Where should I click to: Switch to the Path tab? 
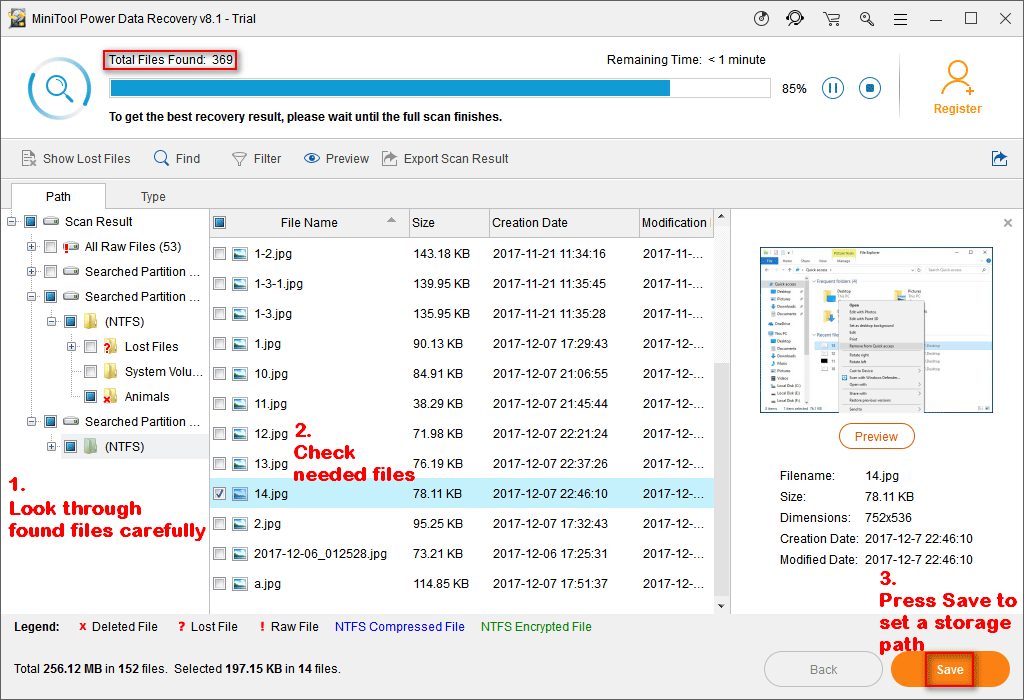click(x=58, y=197)
